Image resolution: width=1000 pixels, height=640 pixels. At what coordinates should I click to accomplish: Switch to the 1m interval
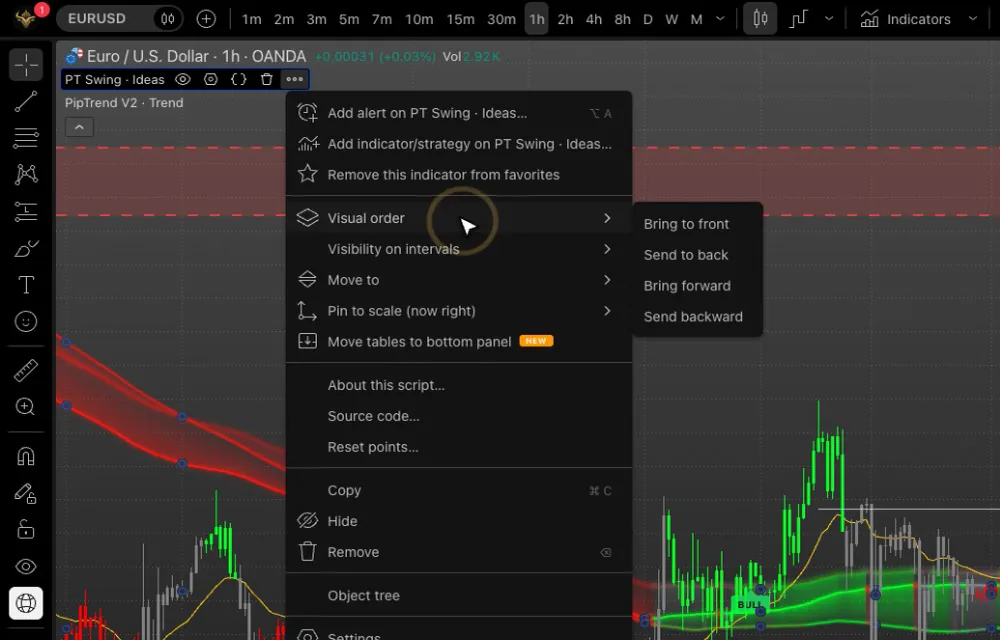251,19
